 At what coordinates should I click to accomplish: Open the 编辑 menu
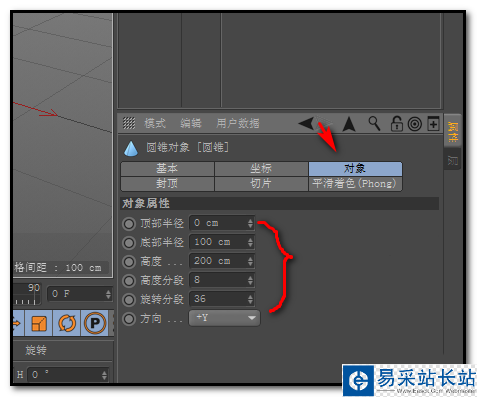(191, 123)
